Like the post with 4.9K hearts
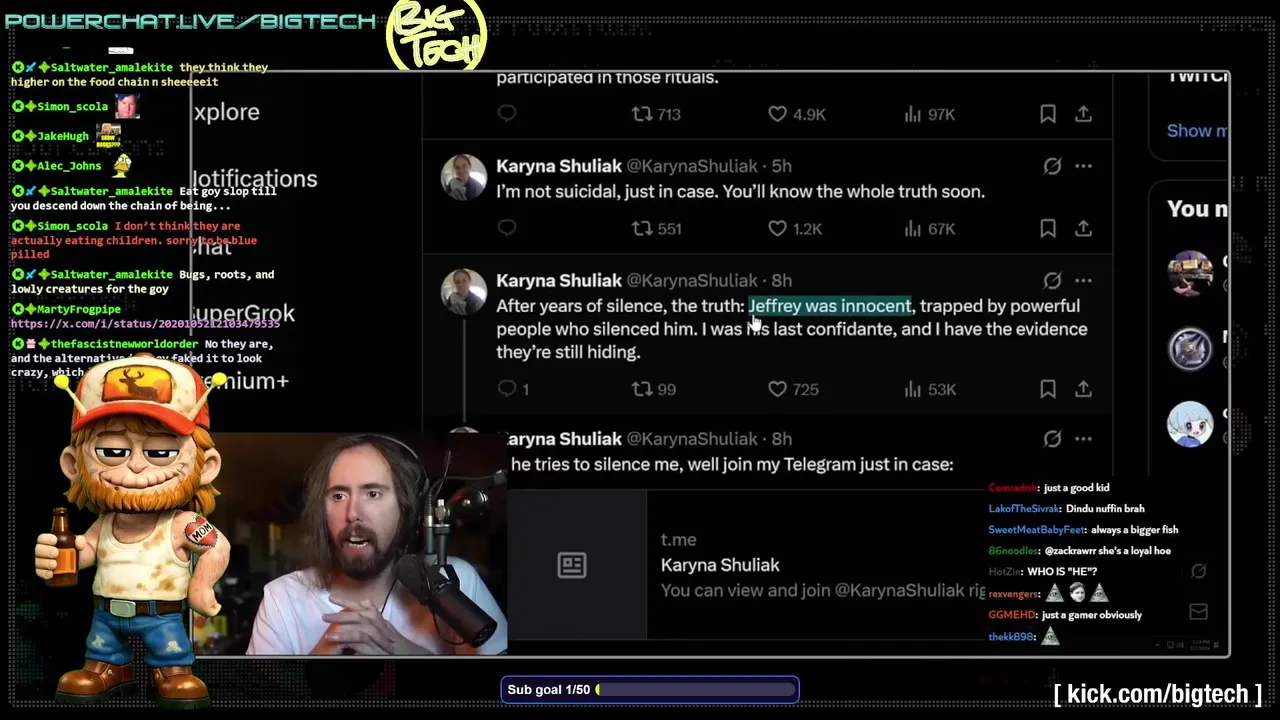This screenshot has width=1280, height=720. tap(777, 114)
